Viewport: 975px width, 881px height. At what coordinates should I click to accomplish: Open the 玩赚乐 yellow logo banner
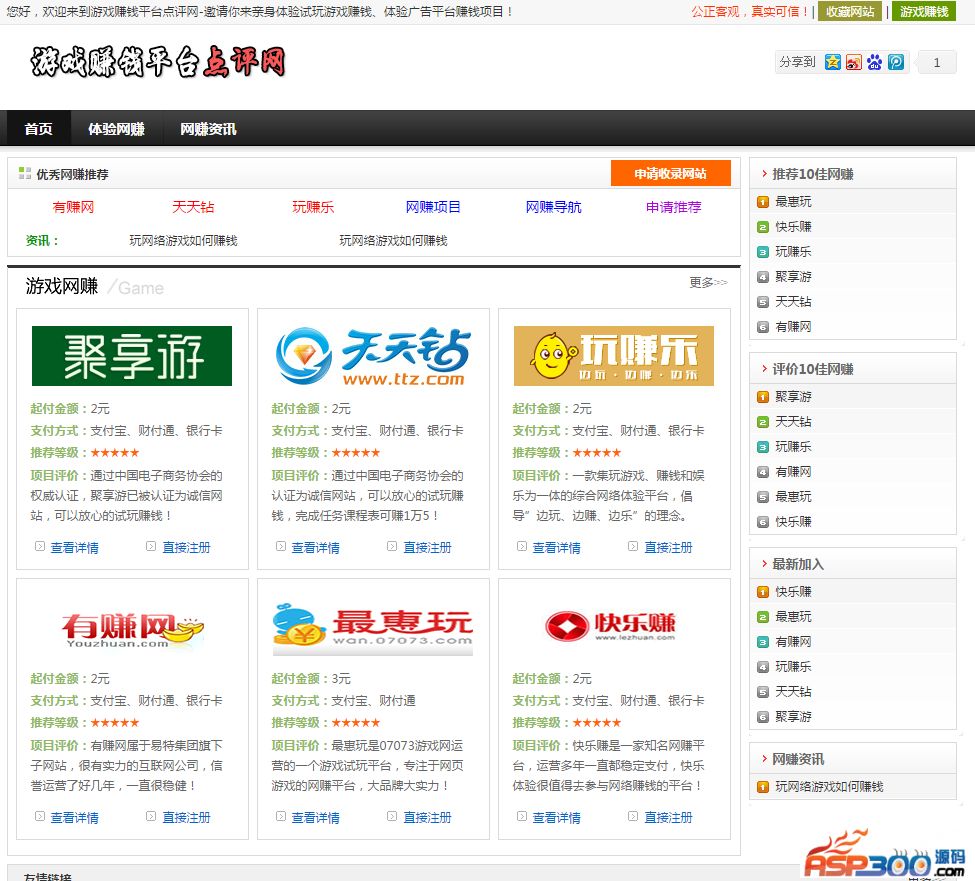pos(614,356)
